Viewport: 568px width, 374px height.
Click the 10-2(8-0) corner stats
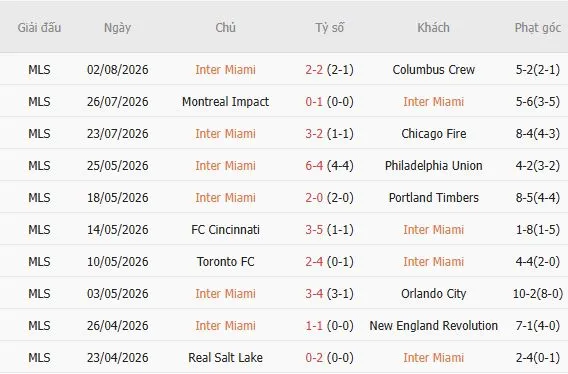click(x=538, y=294)
